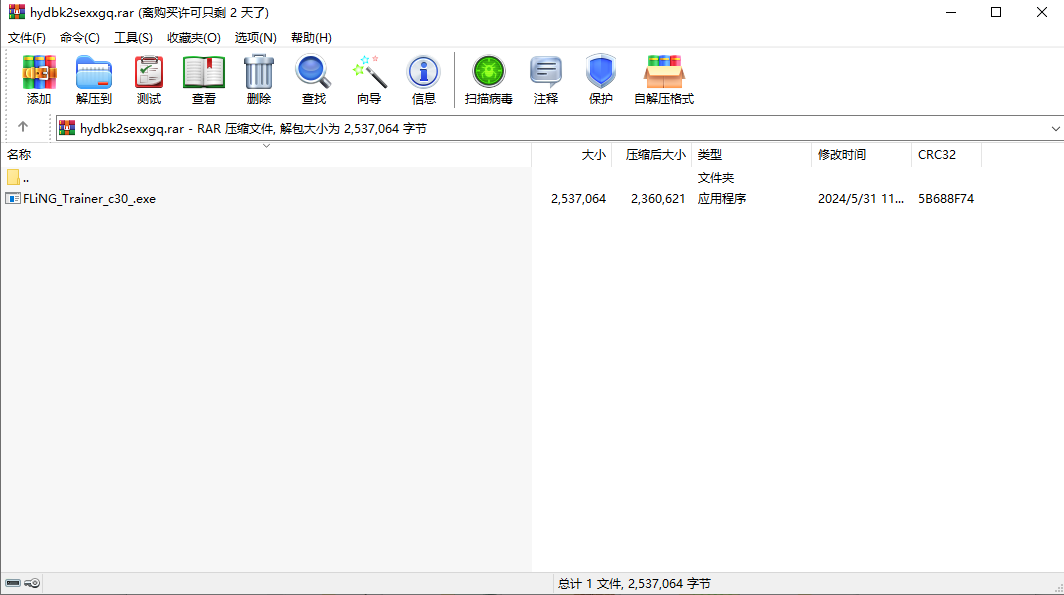Click the 解压到 (Extract To) icon
This screenshot has height=595, width=1064.
[x=94, y=79]
